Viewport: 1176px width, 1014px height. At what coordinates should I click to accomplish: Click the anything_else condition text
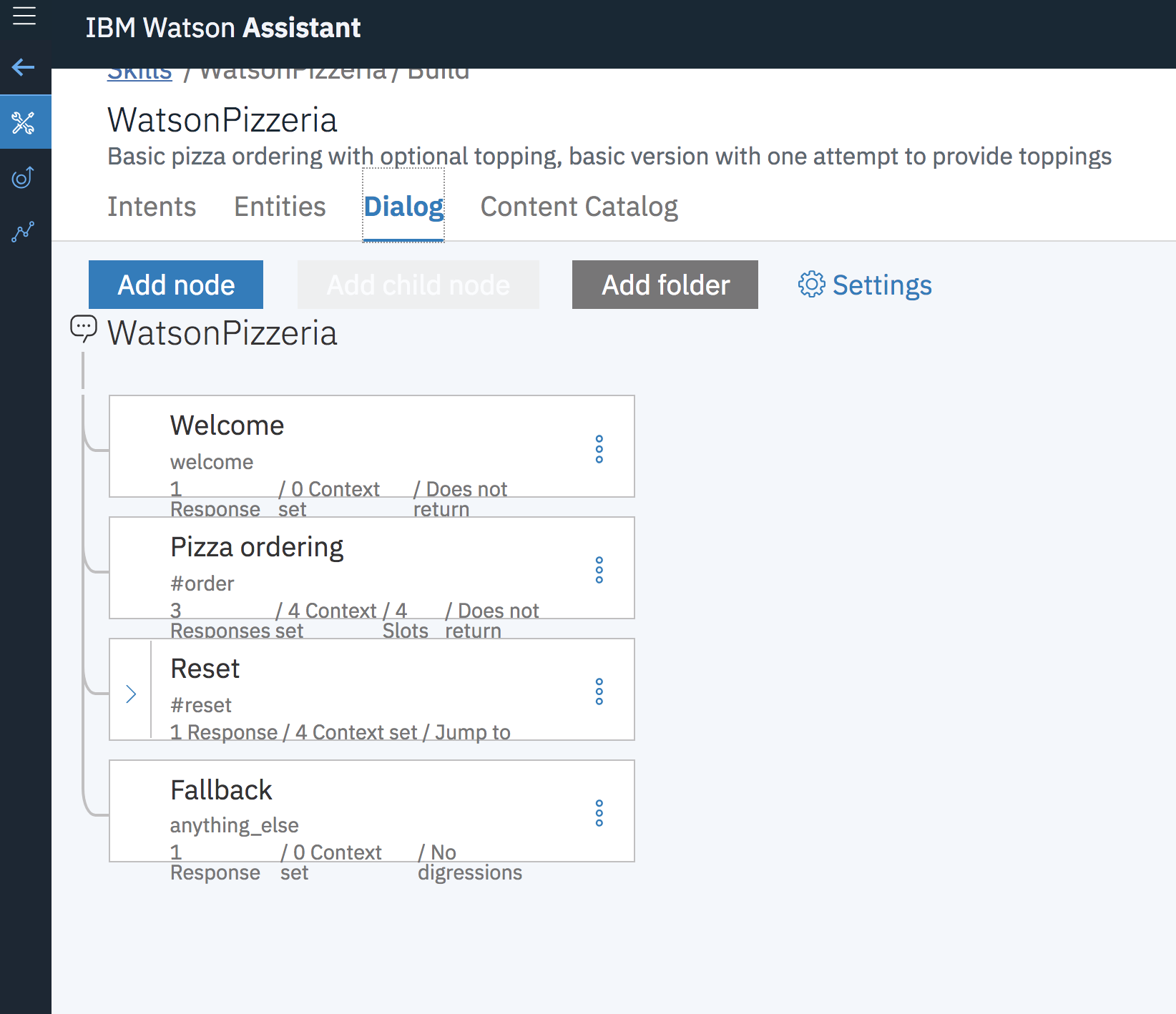pyautogui.click(x=234, y=825)
